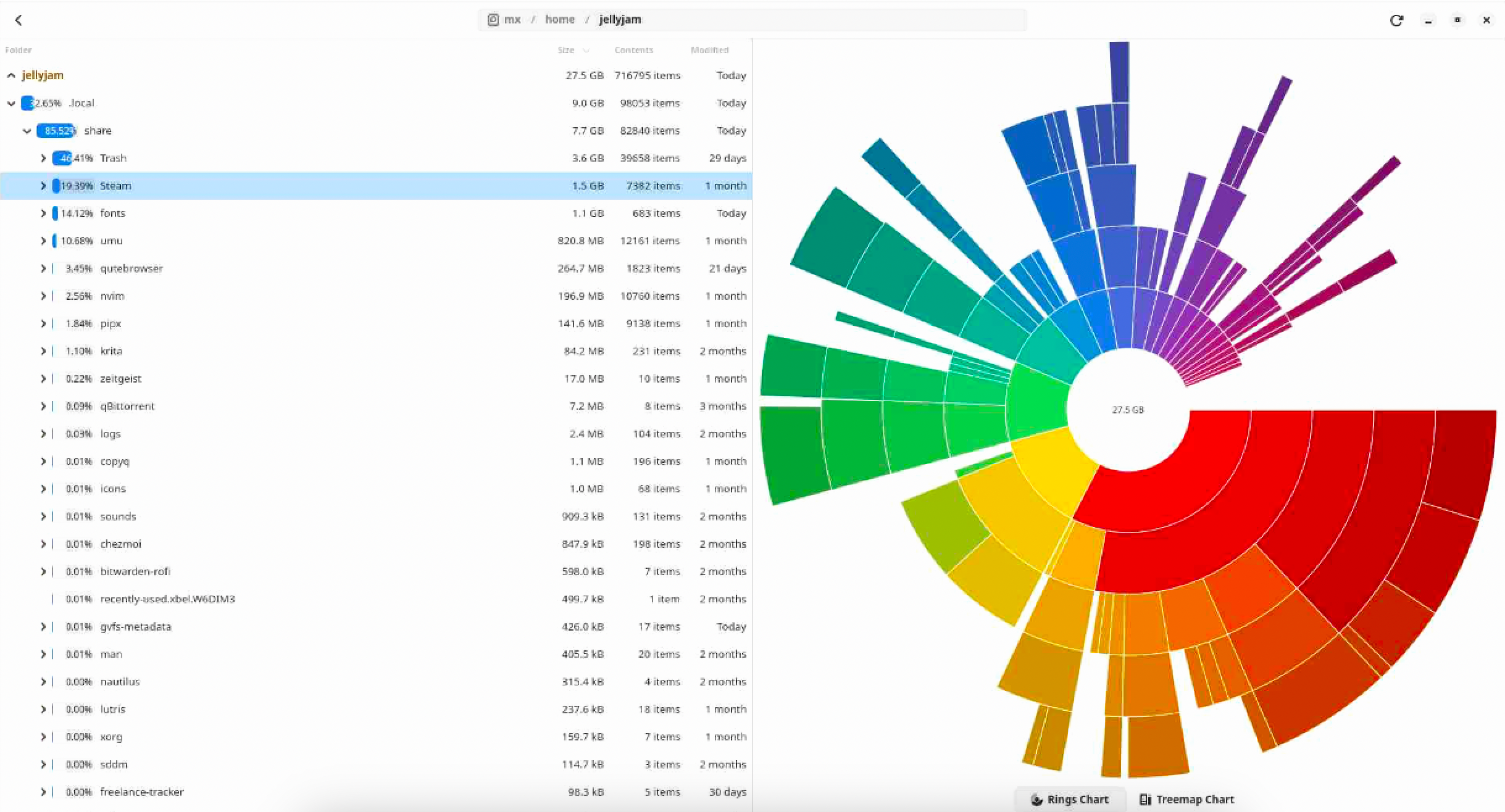Select the nvim folder row

pyautogui.click(x=376, y=296)
